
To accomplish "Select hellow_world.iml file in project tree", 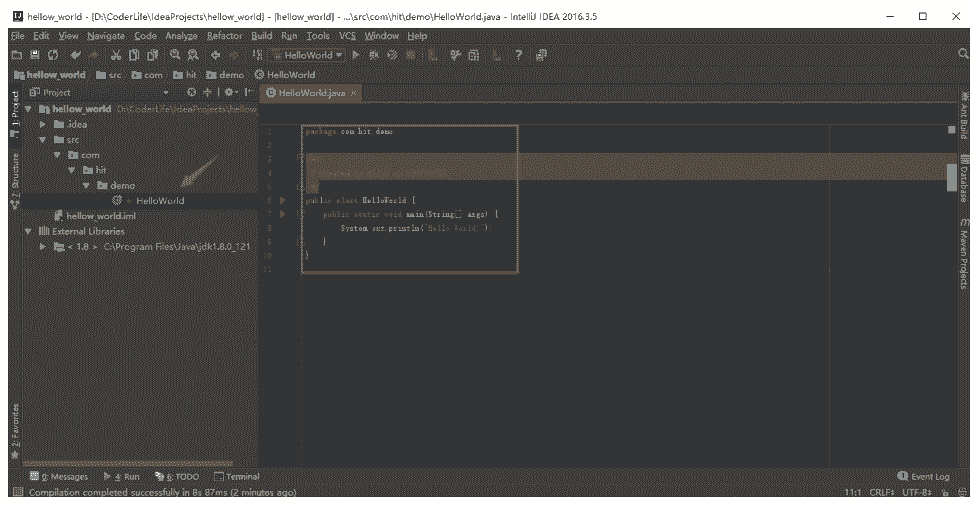I will click(x=100, y=216).
